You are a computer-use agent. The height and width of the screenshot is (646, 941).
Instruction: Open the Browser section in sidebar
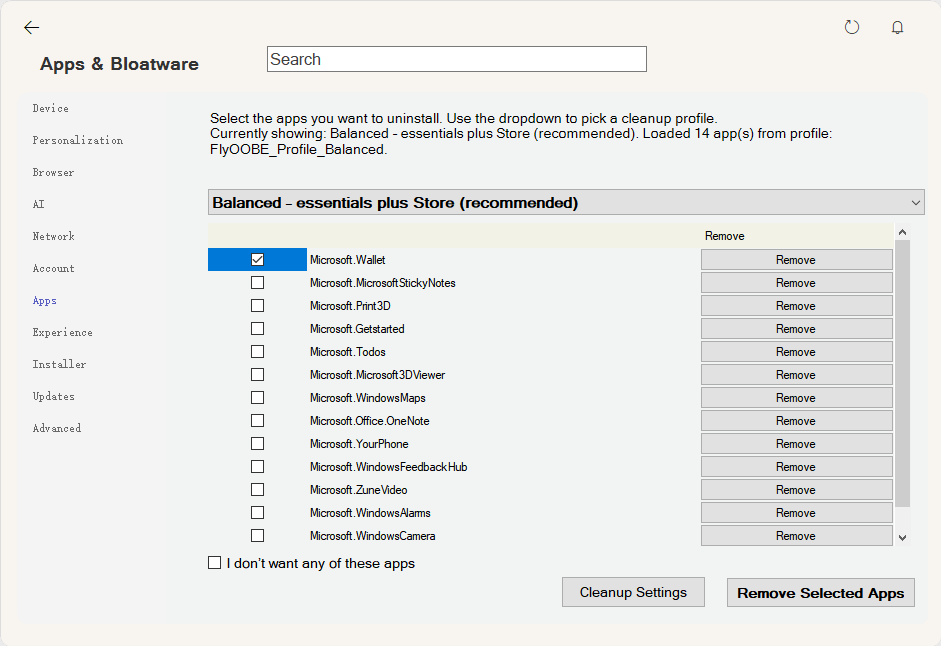point(53,173)
